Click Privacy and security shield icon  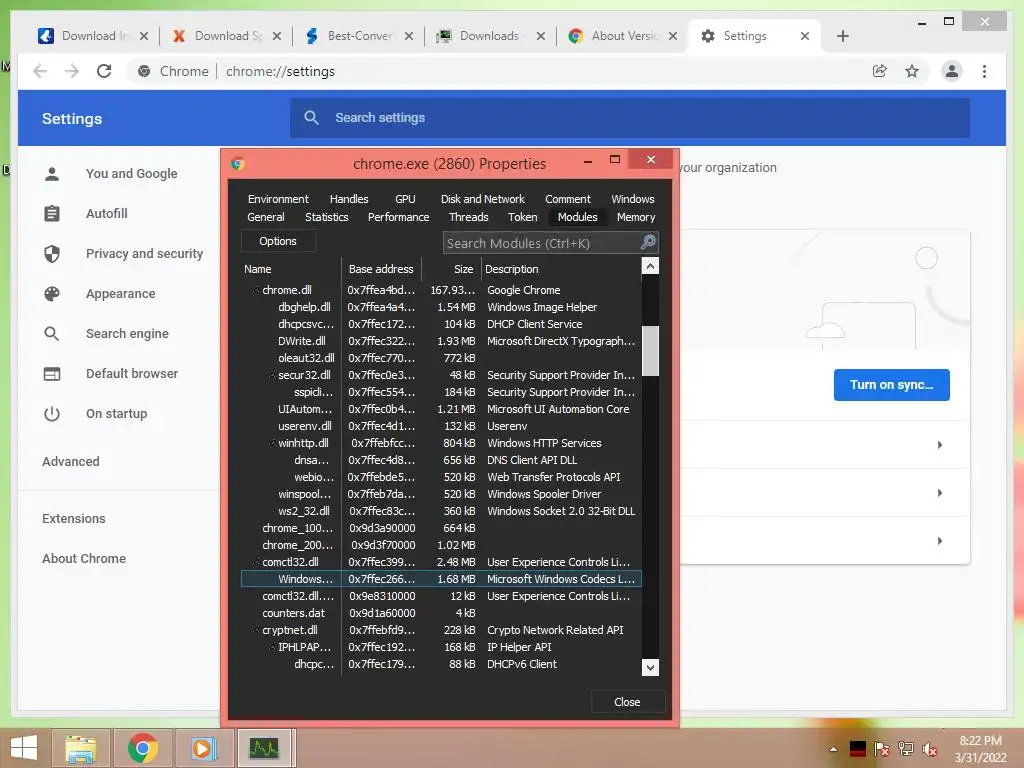[x=52, y=253]
